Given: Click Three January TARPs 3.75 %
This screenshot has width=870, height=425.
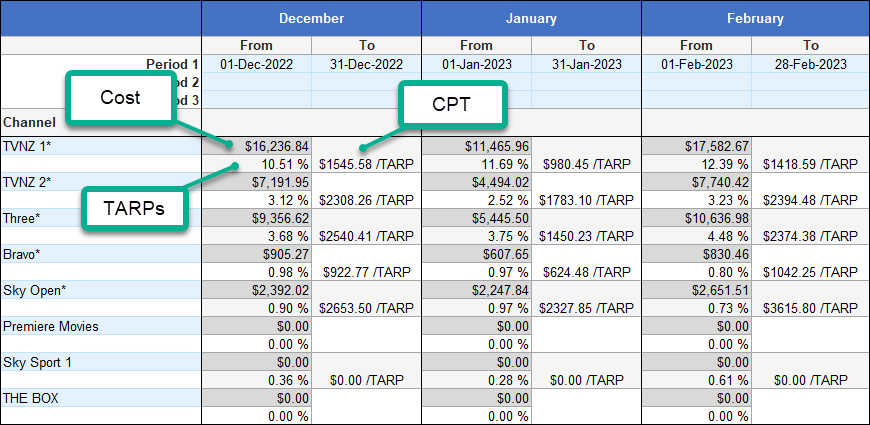Looking at the screenshot, I should click(476, 236).
